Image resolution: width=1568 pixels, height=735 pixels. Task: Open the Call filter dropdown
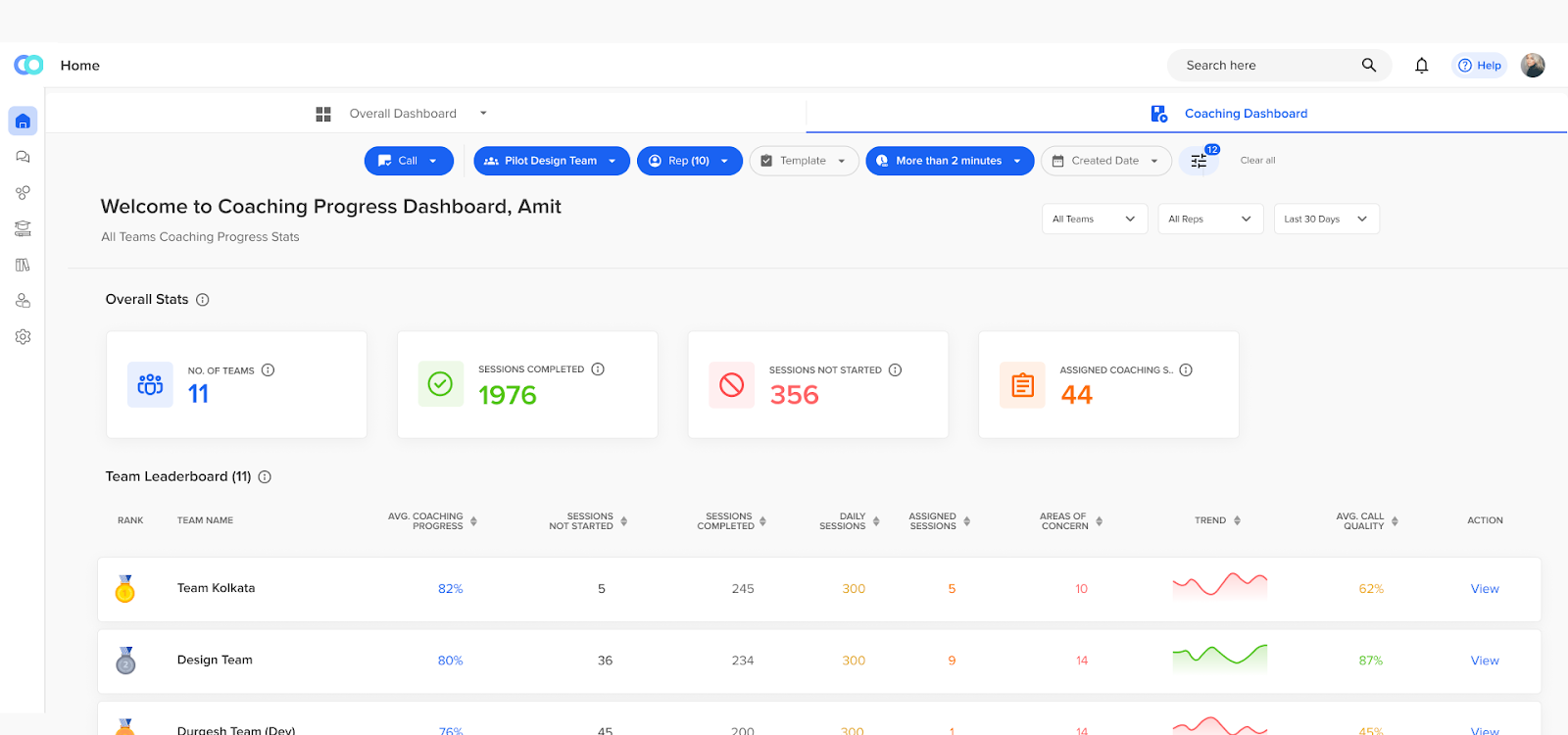(409, 161)
